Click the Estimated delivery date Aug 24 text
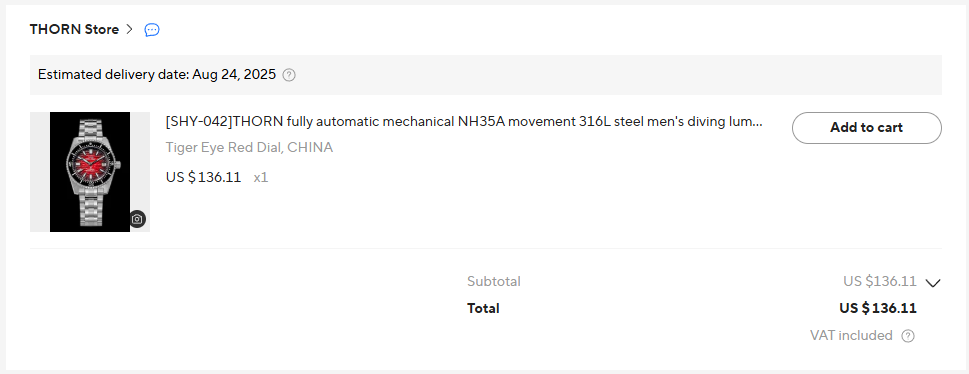Image resolution: width=969 pixels, height=374 pixels. click(157, 75)
